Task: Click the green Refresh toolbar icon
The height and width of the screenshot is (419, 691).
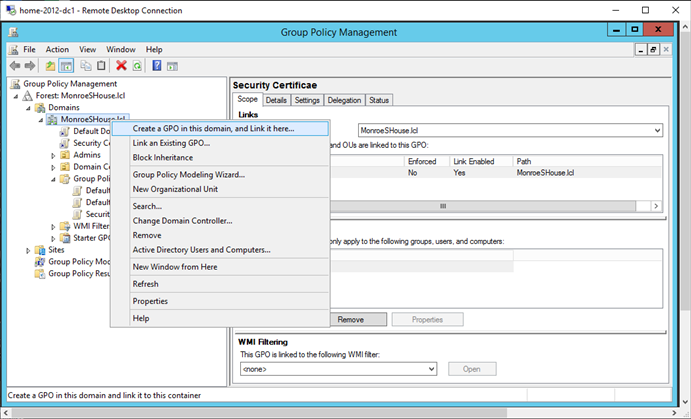Action: click(x=137, y=66)
